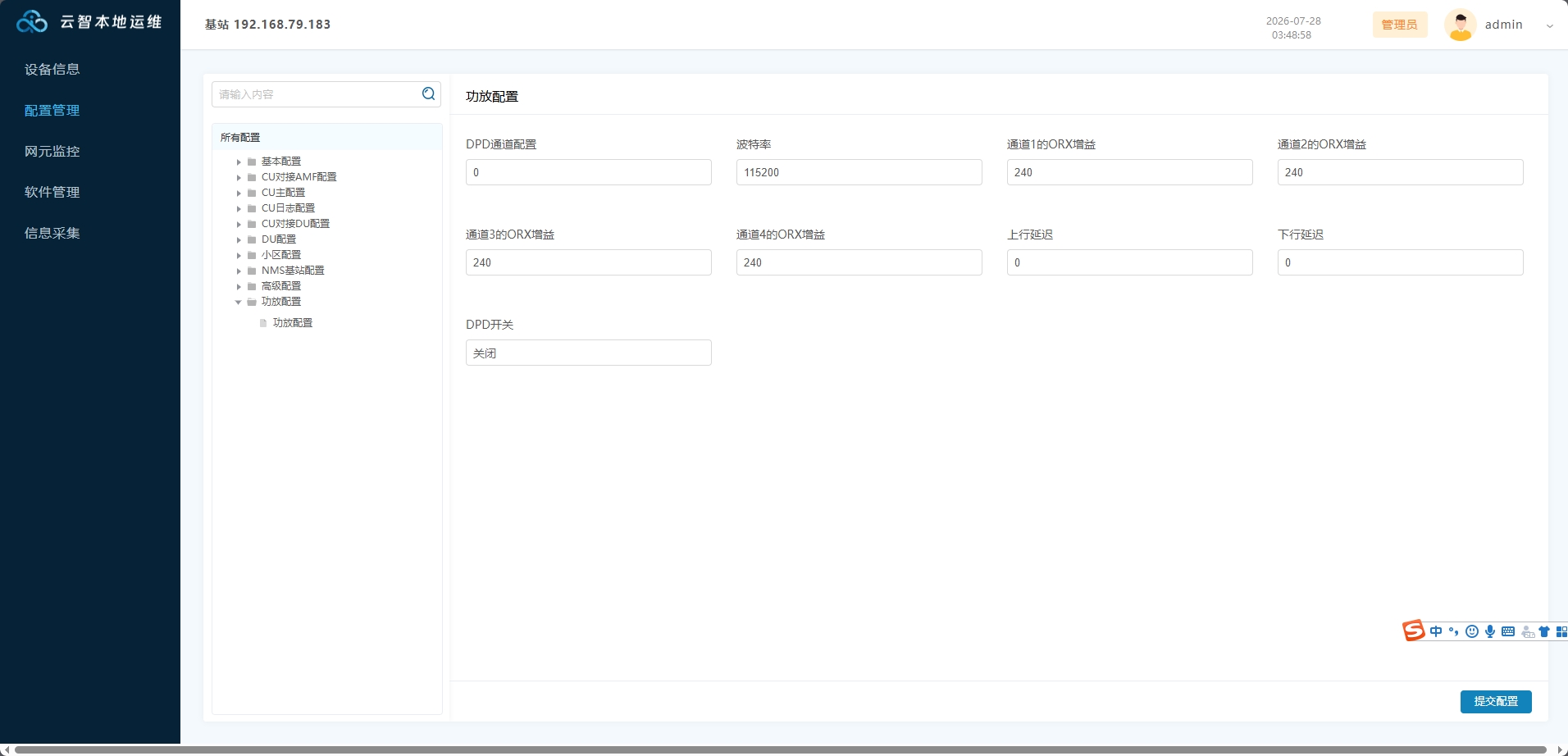The image size is (1568, 756).
Task: Toggle punctuation mode in IME bar
Action: click(x=1453, y=631)
